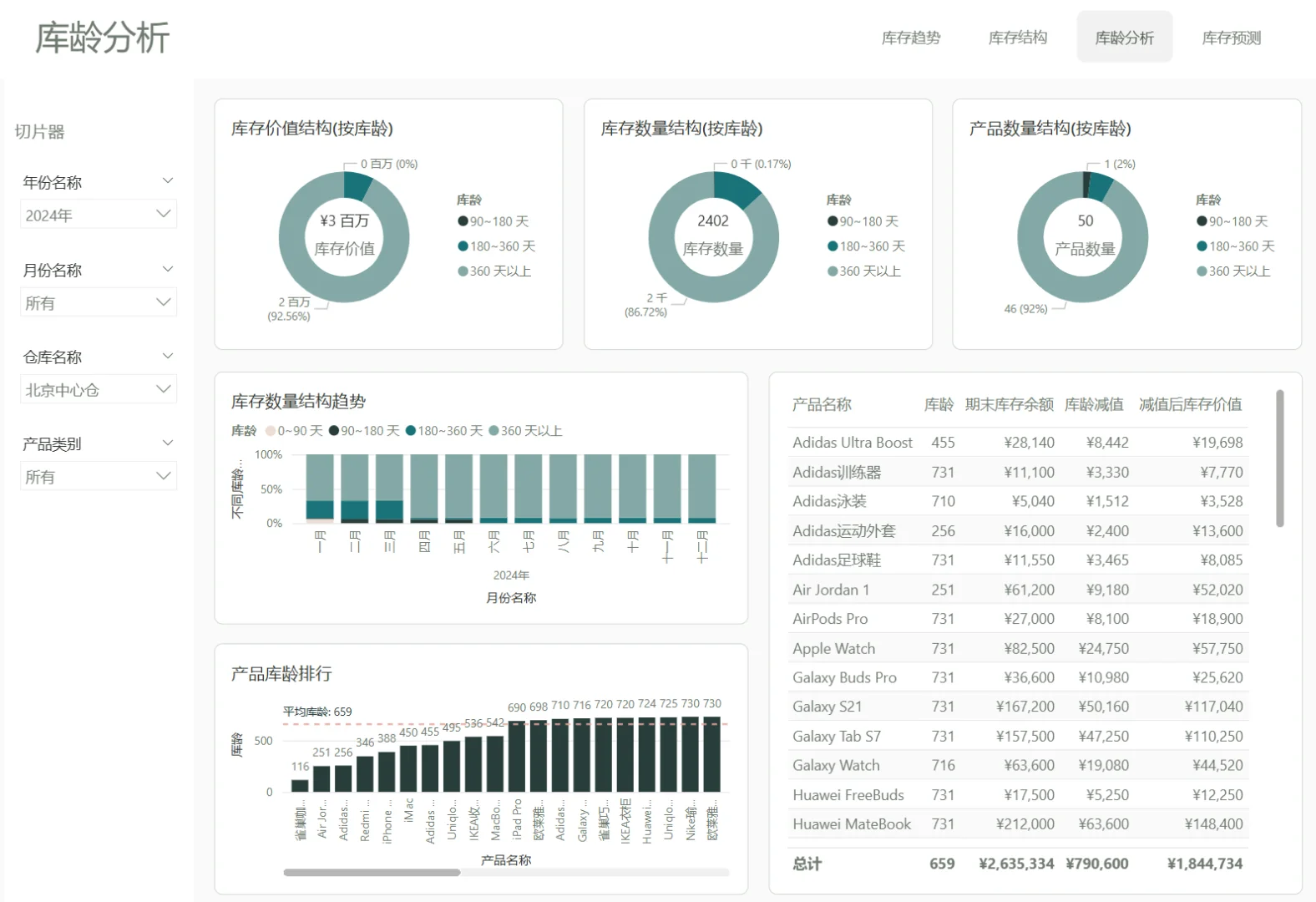Open the 2024年 year dropdown

click(x=99, y=215)
